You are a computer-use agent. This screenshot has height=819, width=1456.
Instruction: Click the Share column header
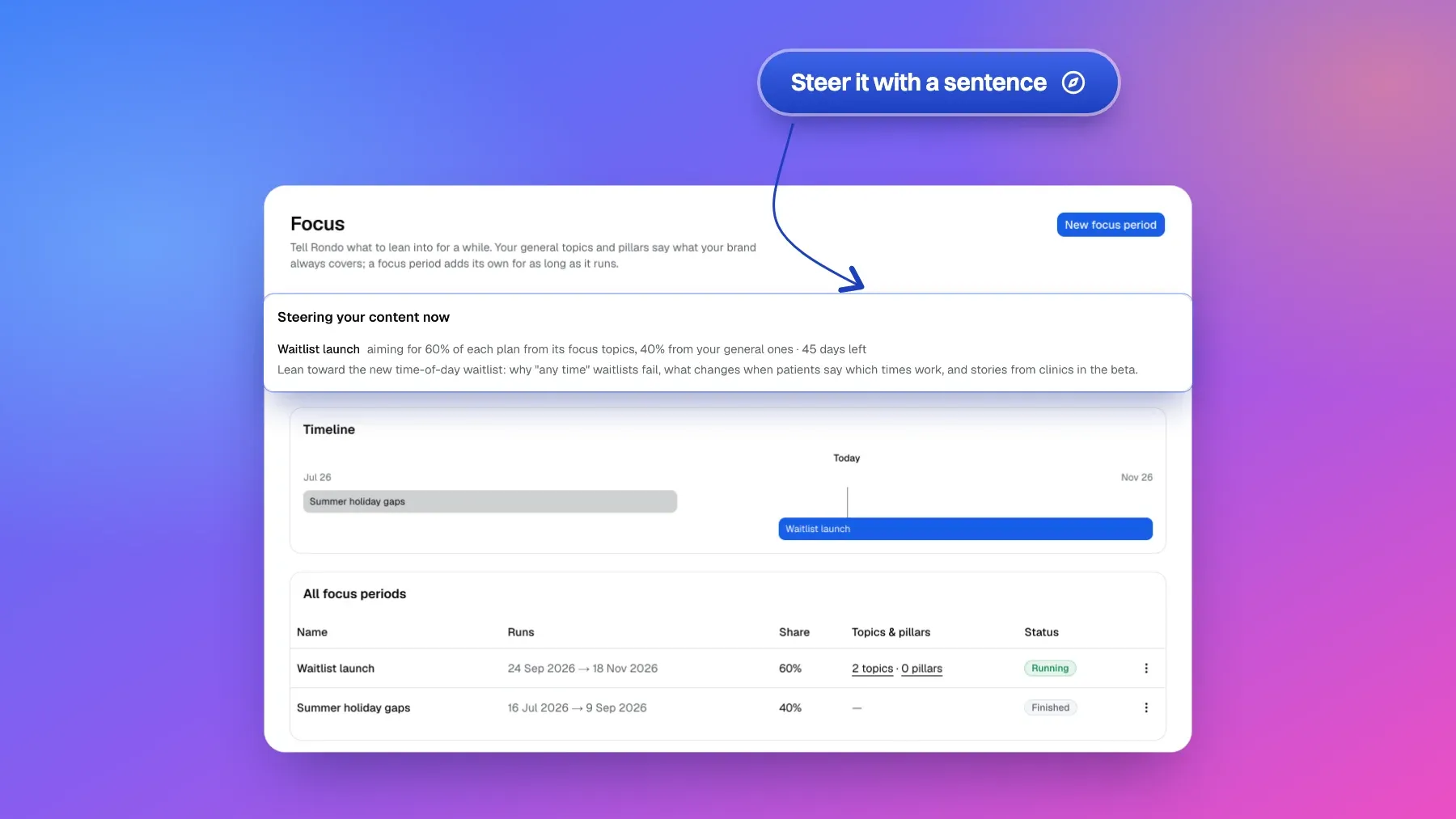coord(794,632)
